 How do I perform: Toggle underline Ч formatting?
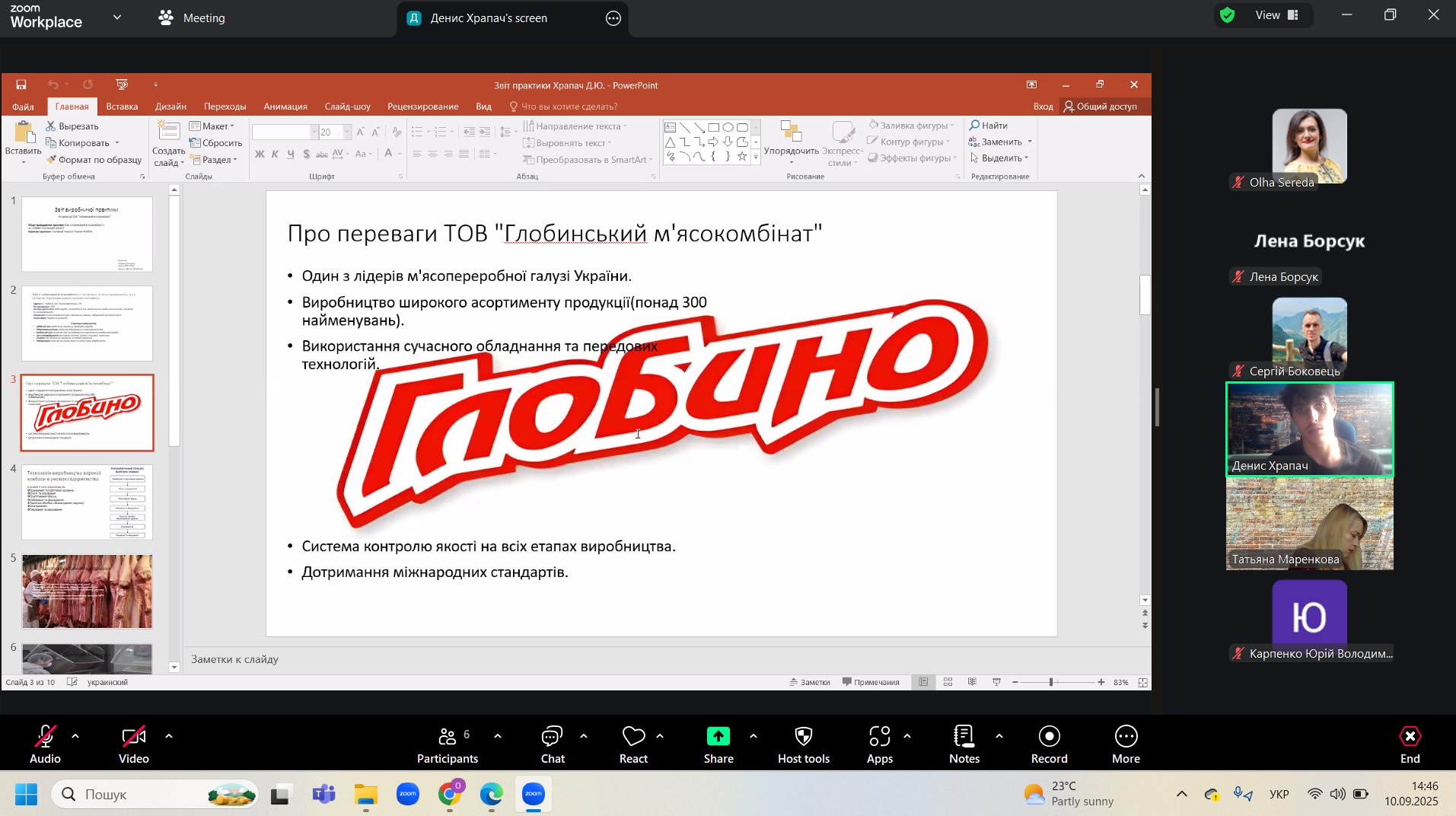[291, 154]
